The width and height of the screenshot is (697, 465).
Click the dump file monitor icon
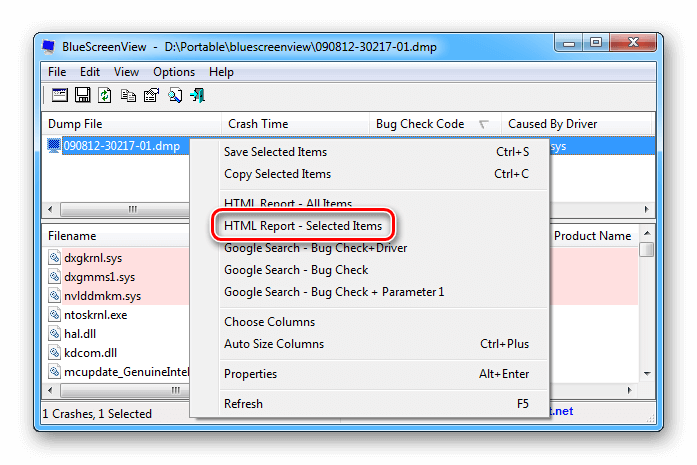[x=54, y=146]
